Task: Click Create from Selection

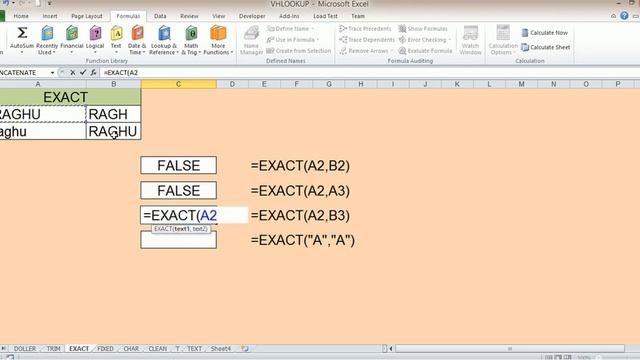Action: 299,51
